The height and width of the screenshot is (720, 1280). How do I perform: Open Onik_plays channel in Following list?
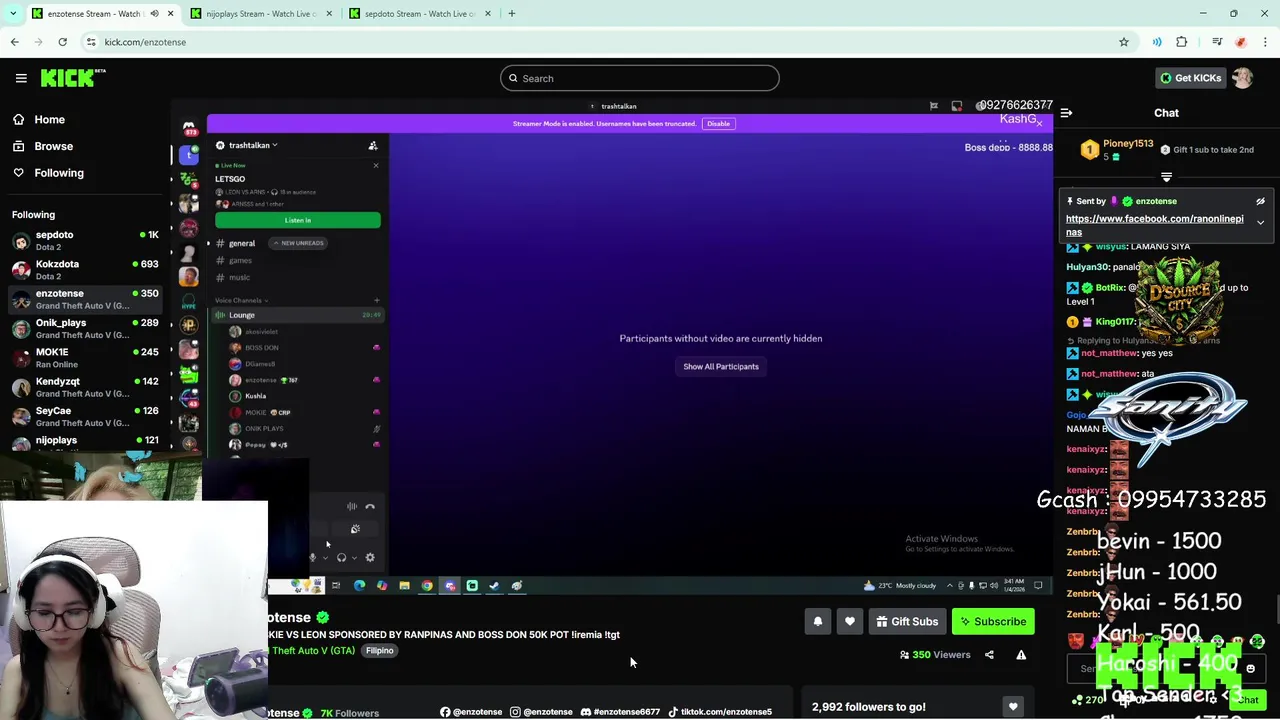click(85, 328)
